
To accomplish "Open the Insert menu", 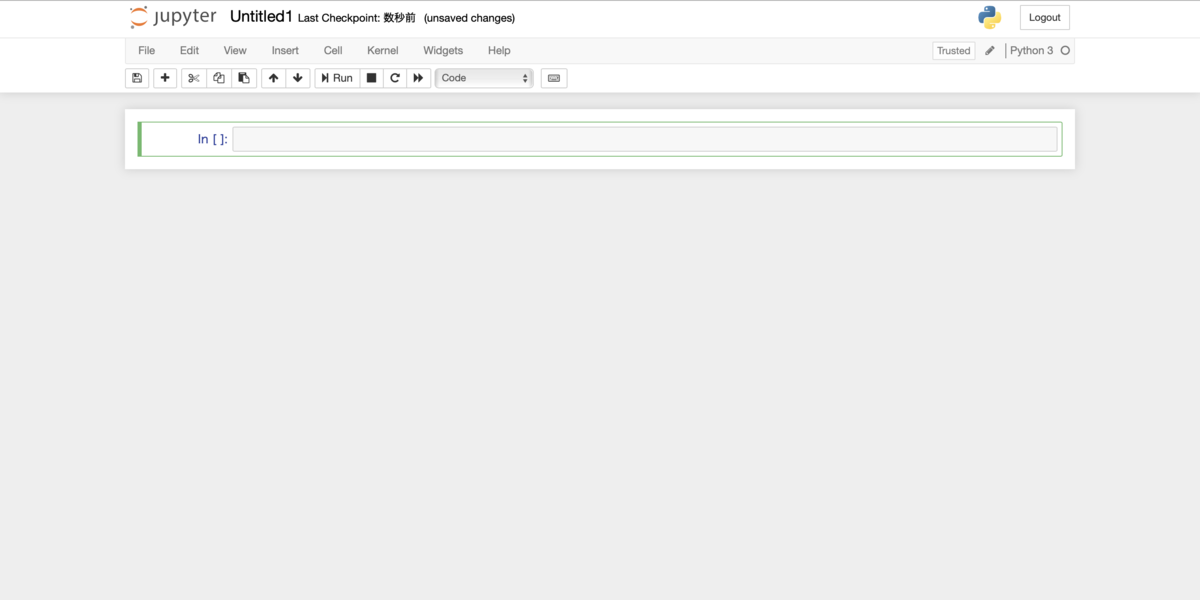I will [285, 50].
